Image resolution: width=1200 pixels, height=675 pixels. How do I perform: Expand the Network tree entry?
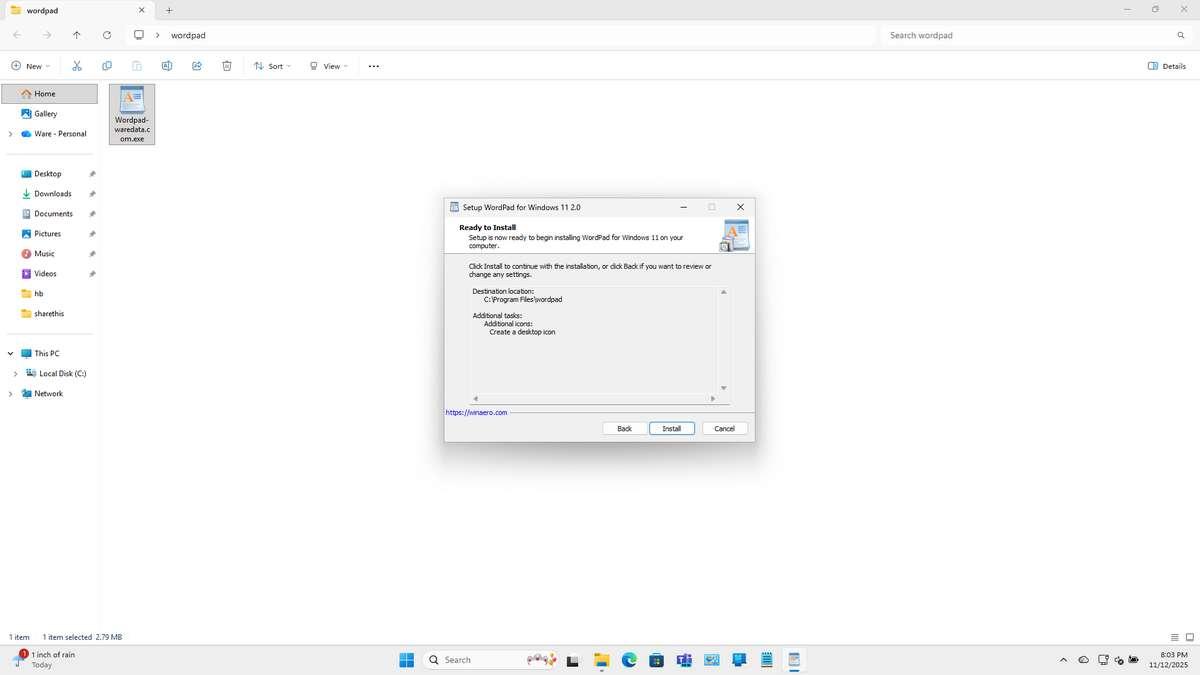[x=9, y=393]
